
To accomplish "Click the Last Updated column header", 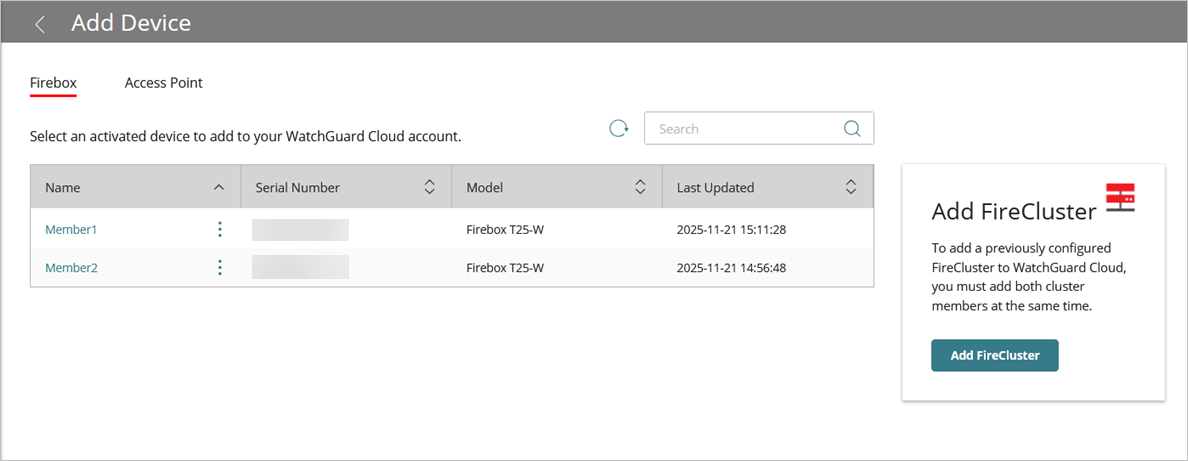I will tap(768, 187).
